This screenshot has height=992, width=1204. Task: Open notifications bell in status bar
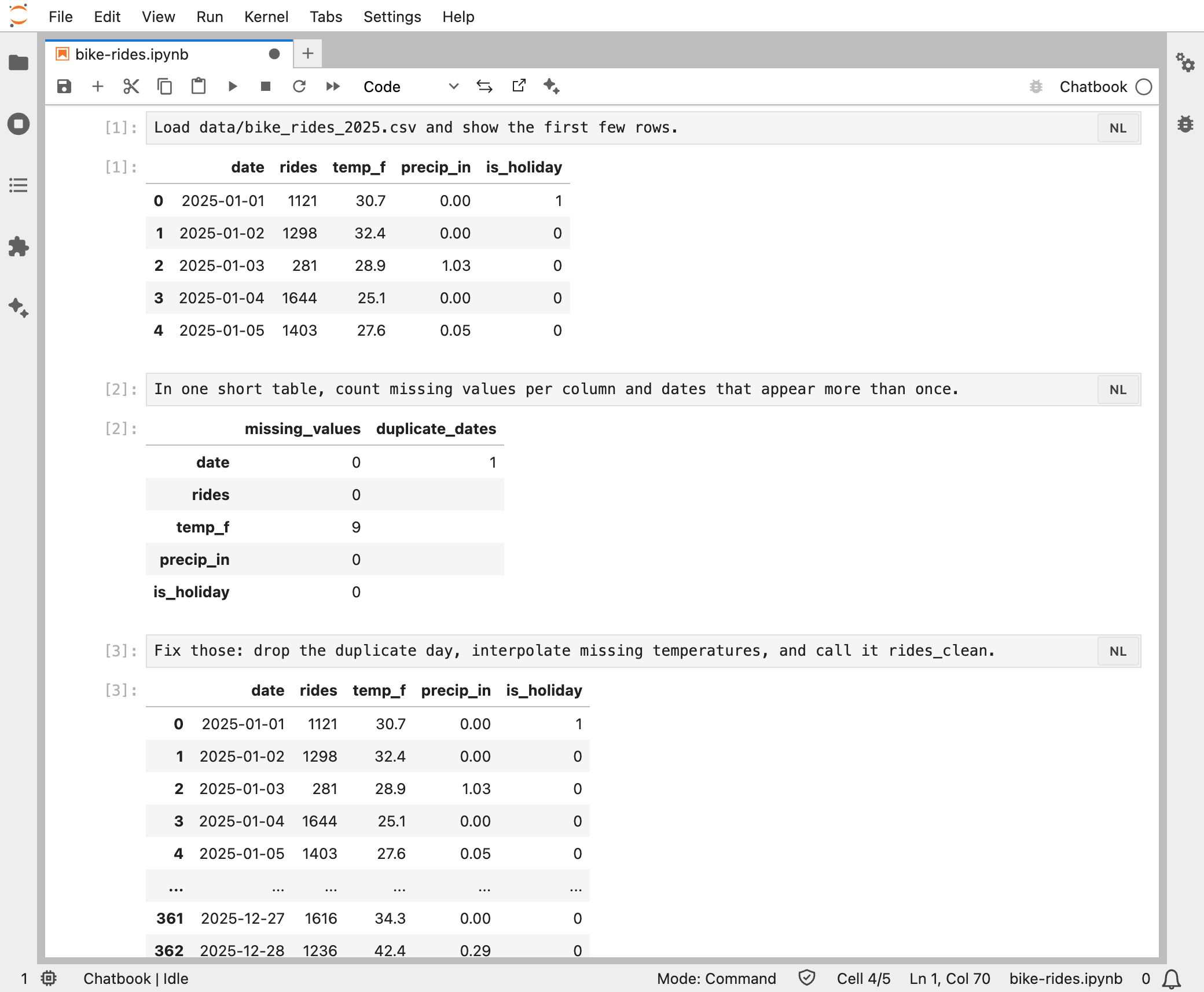point(1172,979)
